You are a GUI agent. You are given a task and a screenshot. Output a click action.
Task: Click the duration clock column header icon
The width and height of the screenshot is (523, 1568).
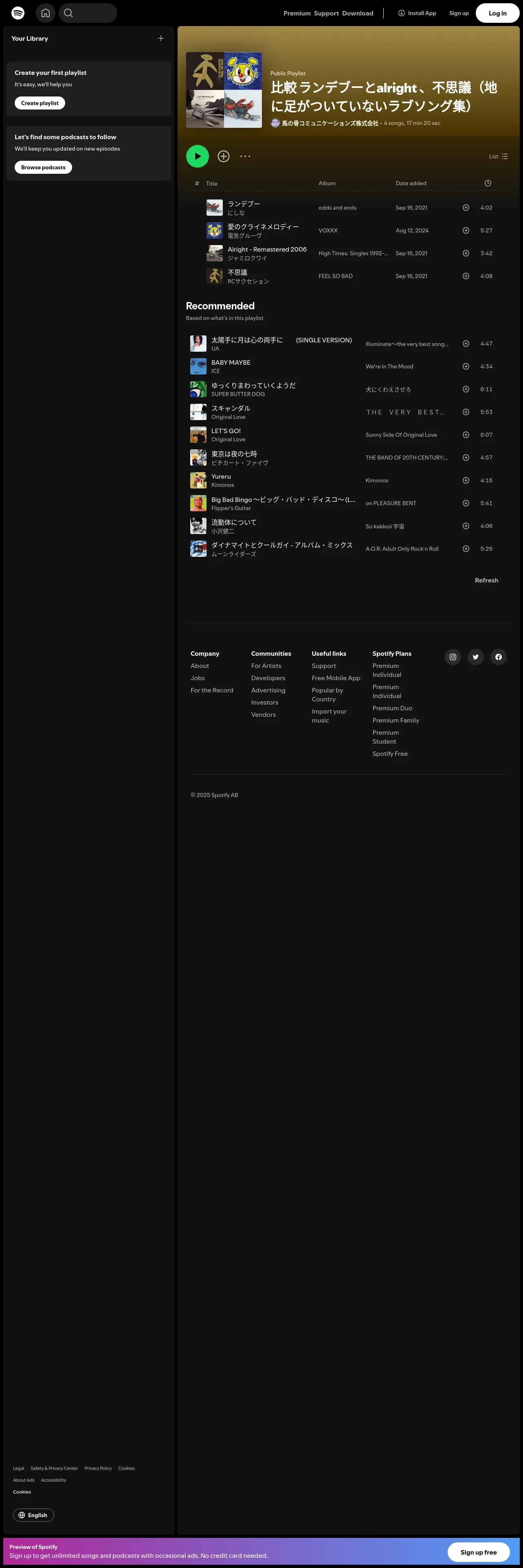(488, 183)
